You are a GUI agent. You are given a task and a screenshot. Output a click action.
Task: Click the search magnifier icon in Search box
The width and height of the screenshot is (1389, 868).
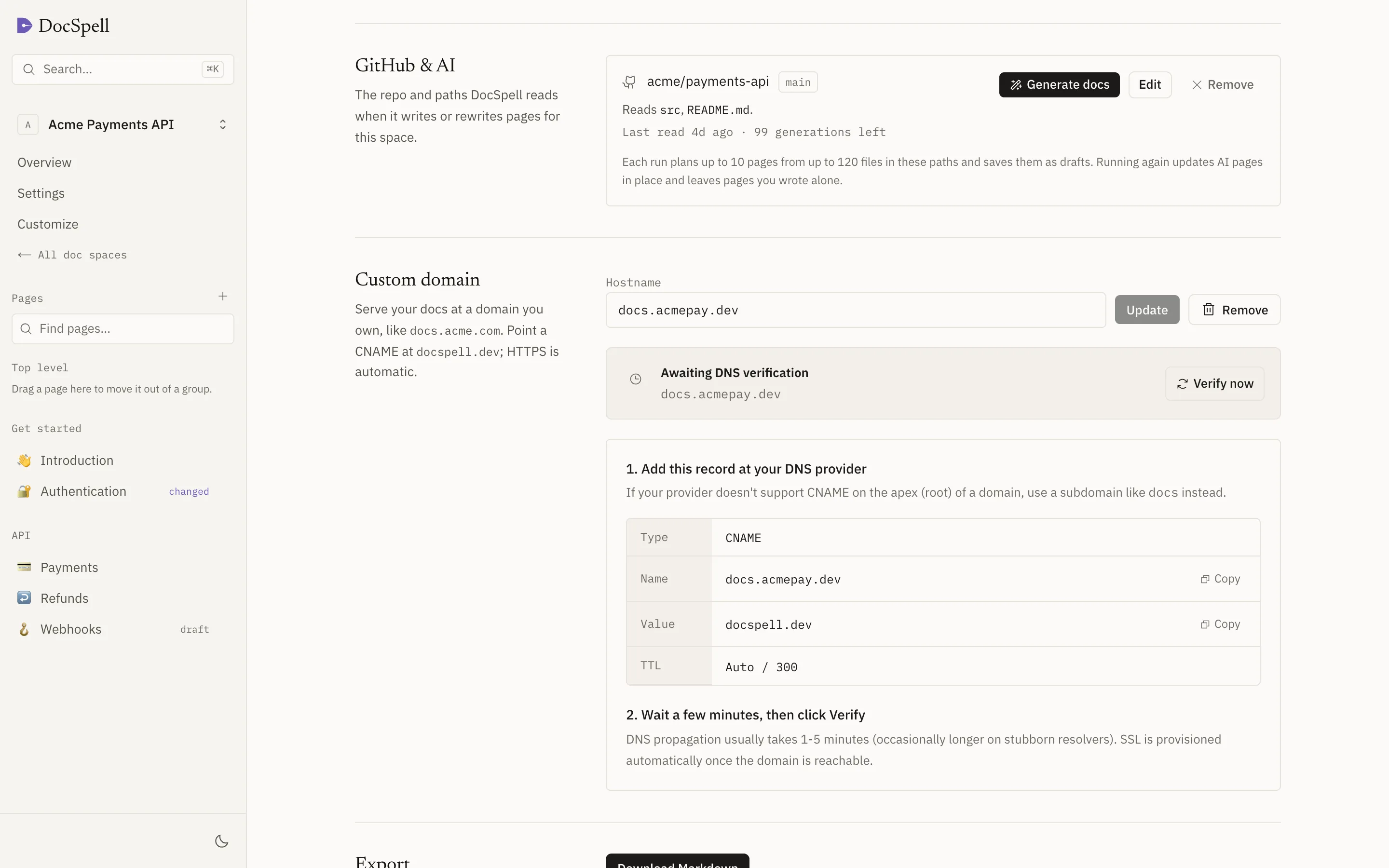pos(29,69)
